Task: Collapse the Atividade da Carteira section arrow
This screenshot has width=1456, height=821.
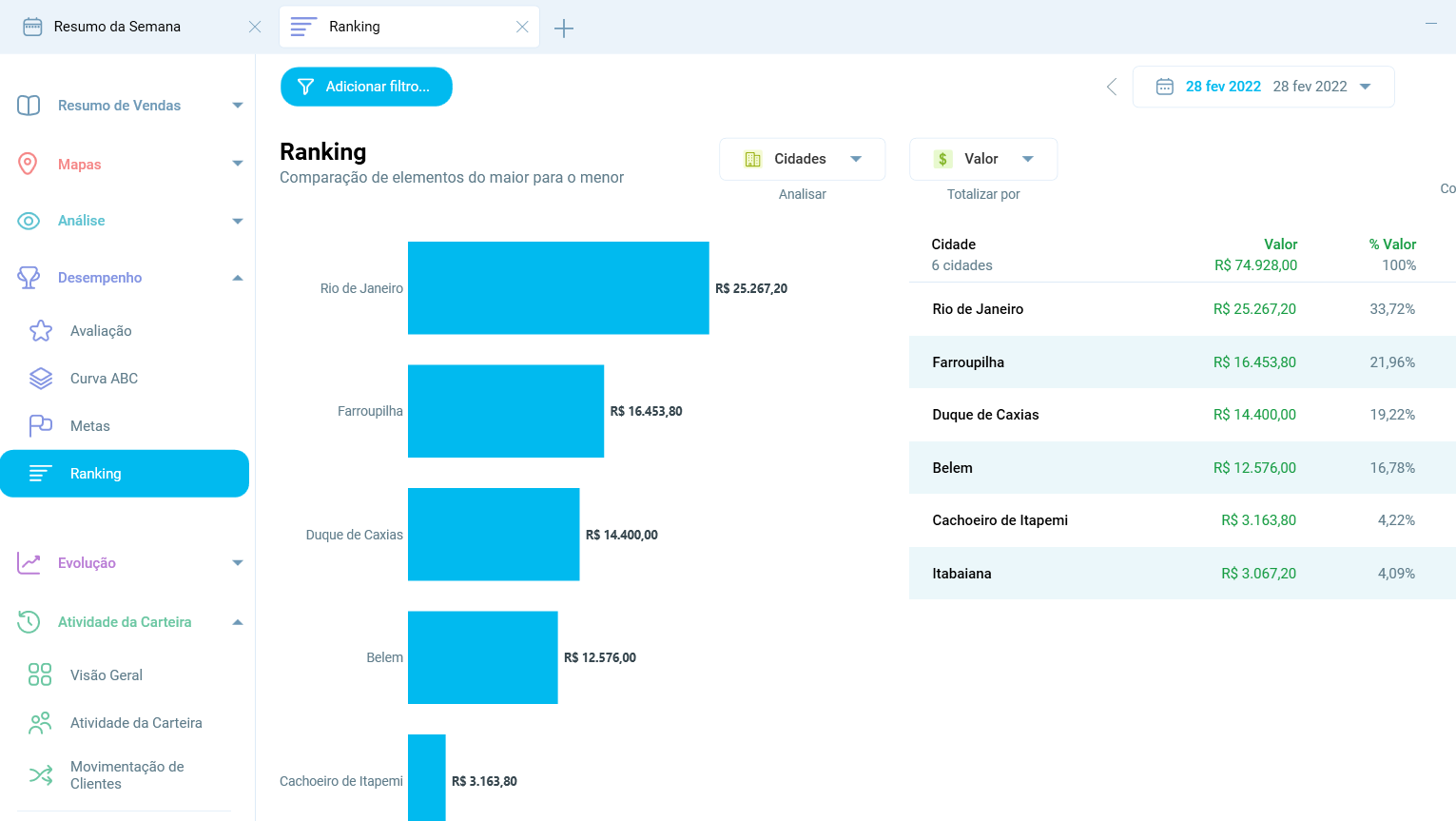Action: click(238, 622)
